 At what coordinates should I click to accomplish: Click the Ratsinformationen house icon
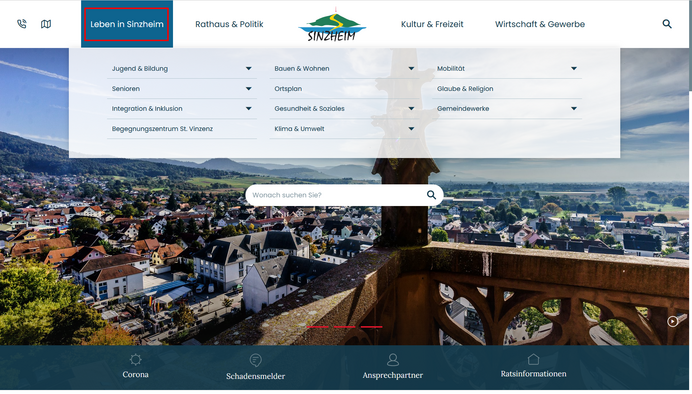point(533,359)
